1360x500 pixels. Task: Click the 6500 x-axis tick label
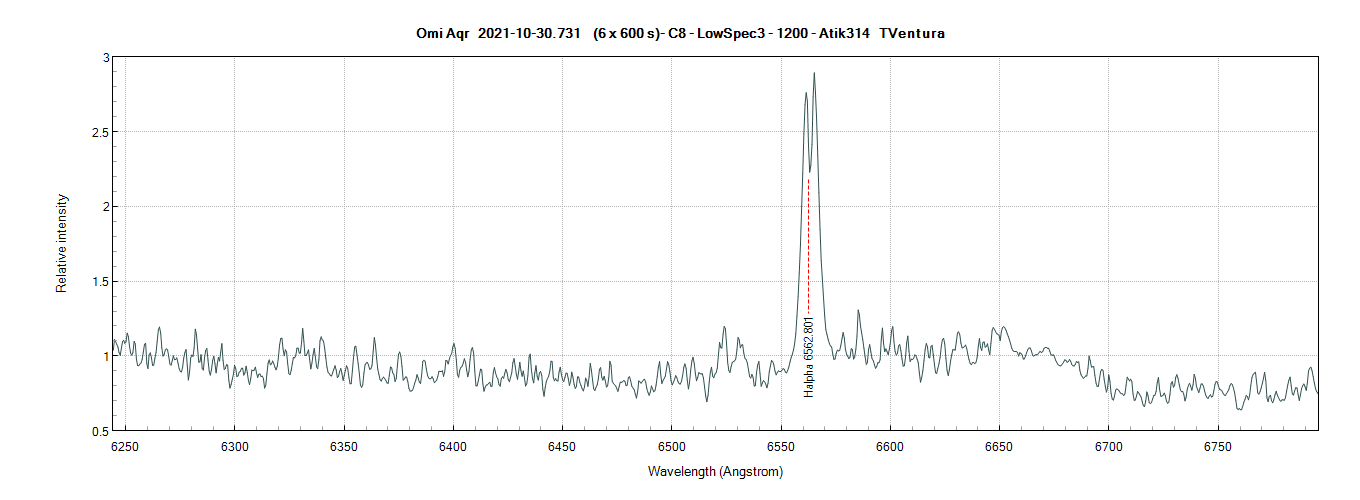tap(671, 447)
